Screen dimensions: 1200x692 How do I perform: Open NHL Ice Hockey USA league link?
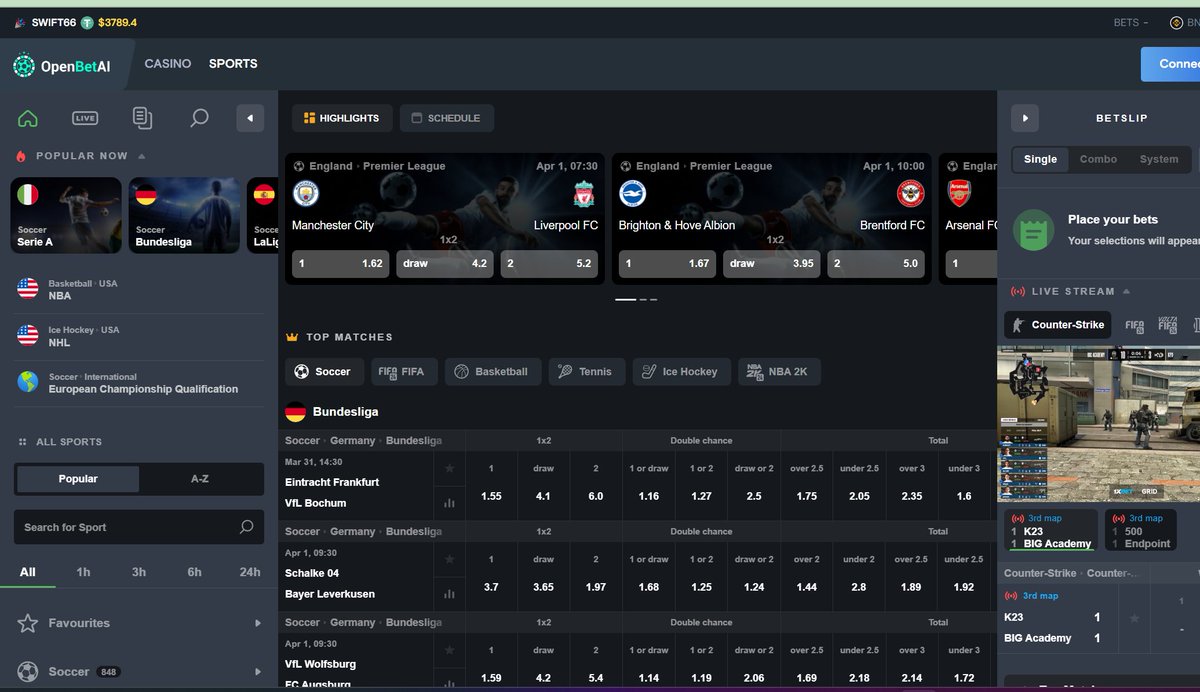(x=141, y=336)
